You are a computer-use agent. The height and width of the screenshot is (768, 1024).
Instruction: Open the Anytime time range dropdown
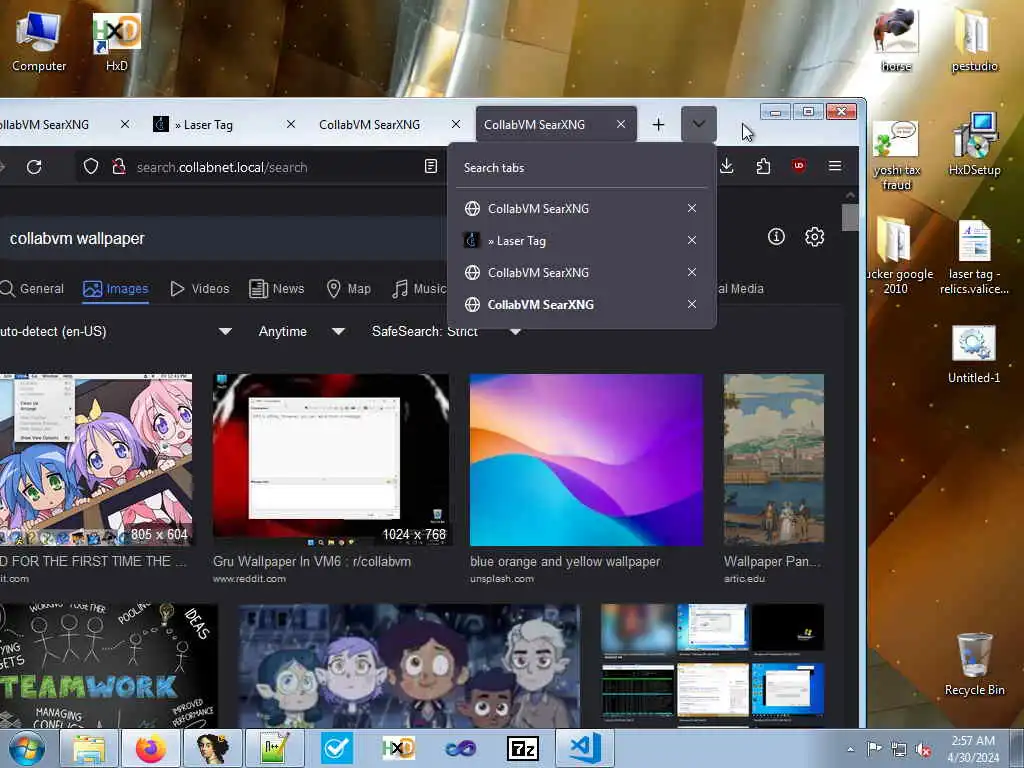coord(301,331)
